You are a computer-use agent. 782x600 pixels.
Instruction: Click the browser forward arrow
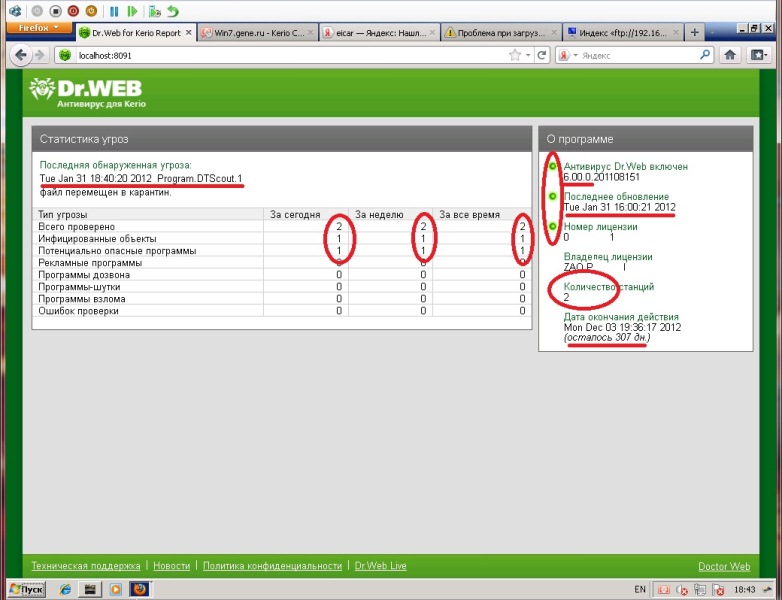[39, 55]
